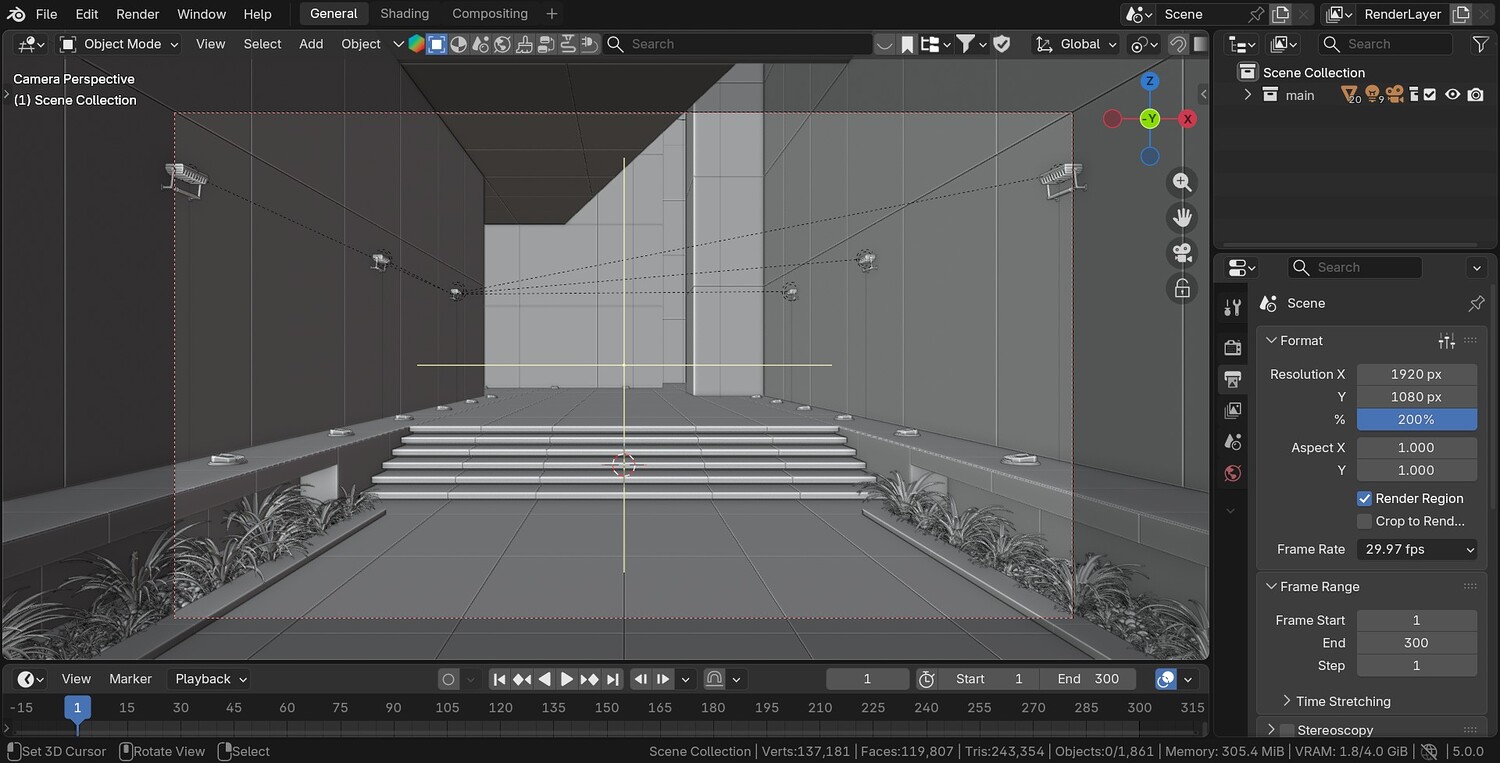Jump to timeline end frame button
Viewport: 1500px width, 763px height.
point(613,679)
